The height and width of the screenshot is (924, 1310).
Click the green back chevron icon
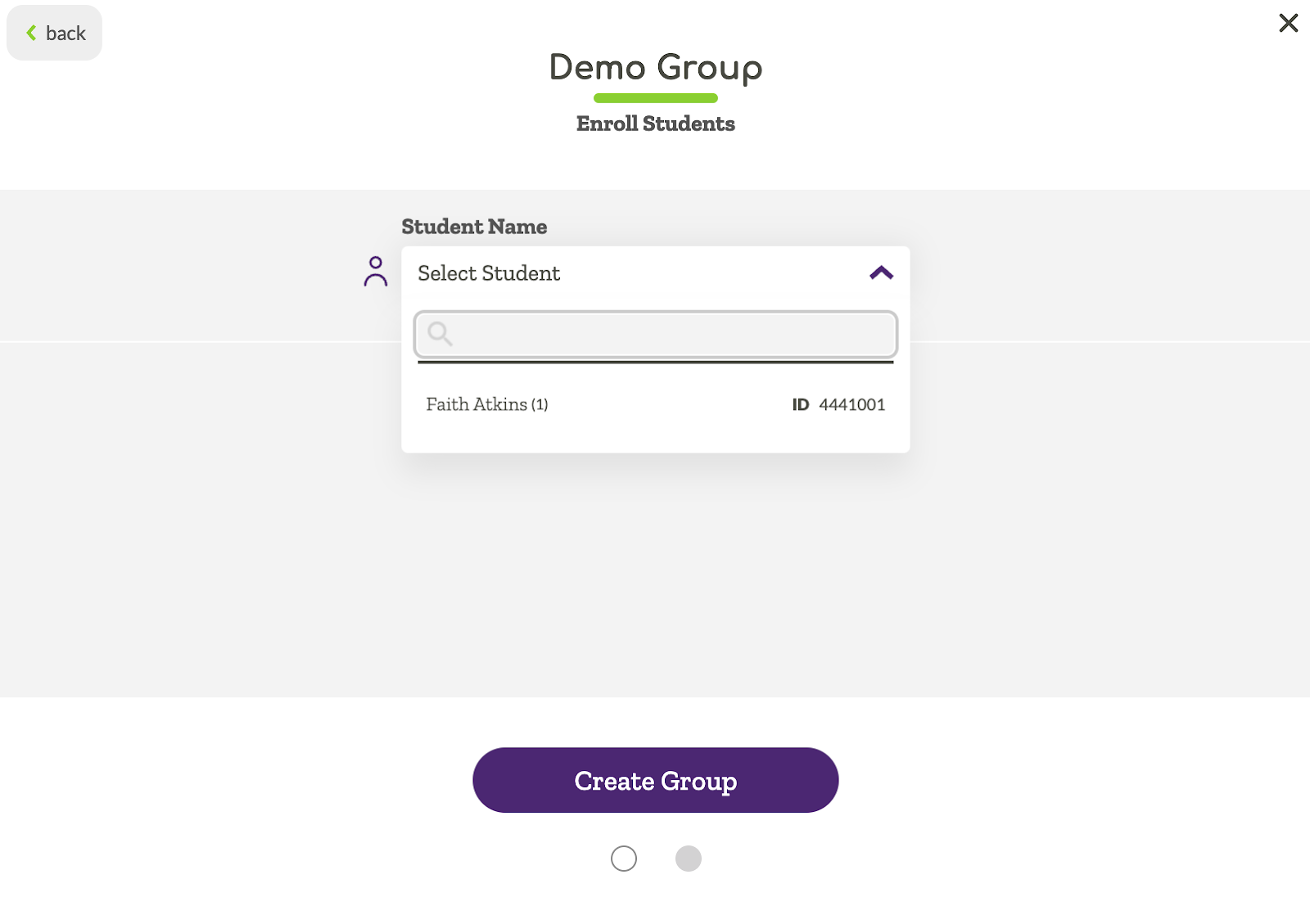point(31,32)
